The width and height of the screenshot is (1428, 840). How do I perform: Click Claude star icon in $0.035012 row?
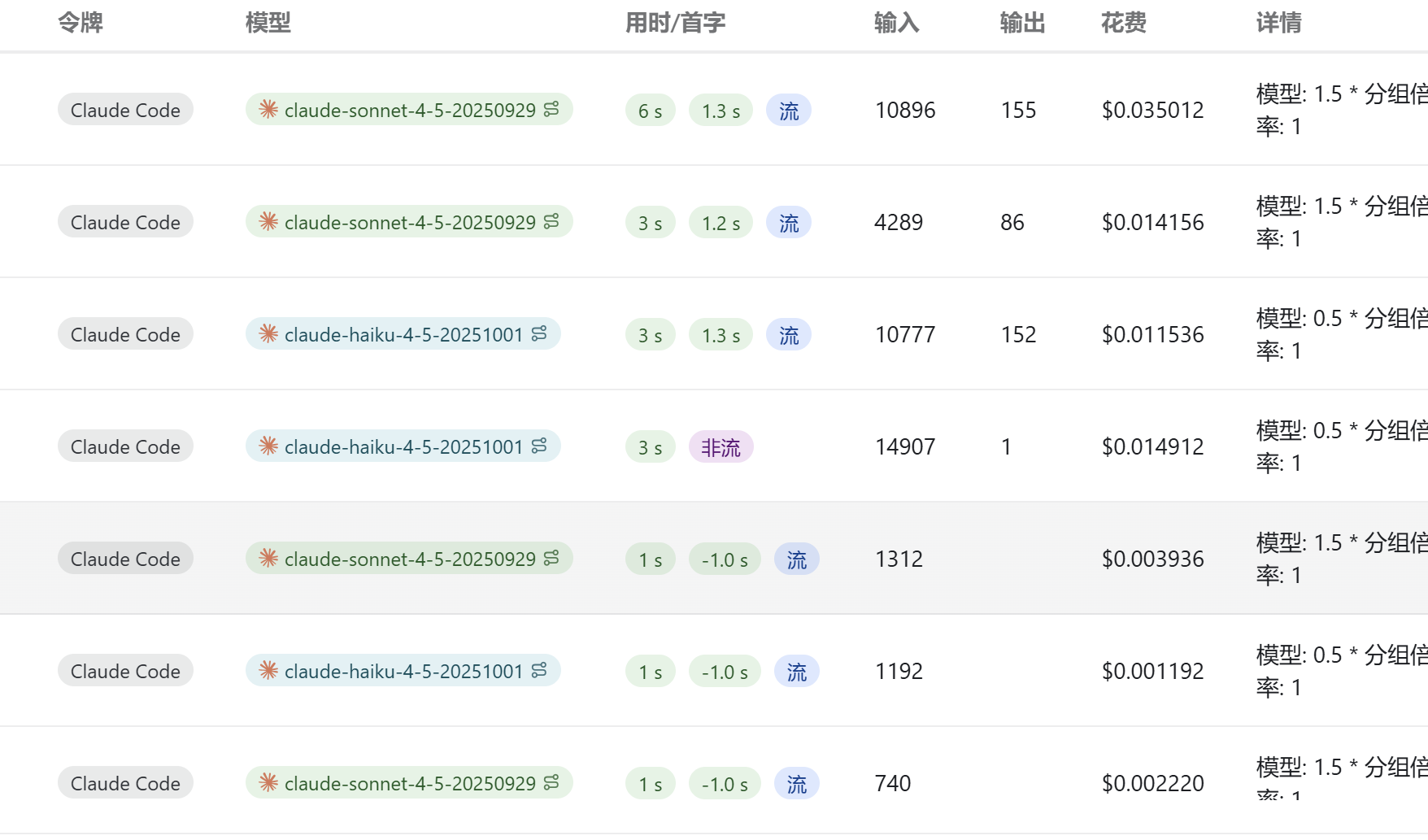(x=268, y=109)
